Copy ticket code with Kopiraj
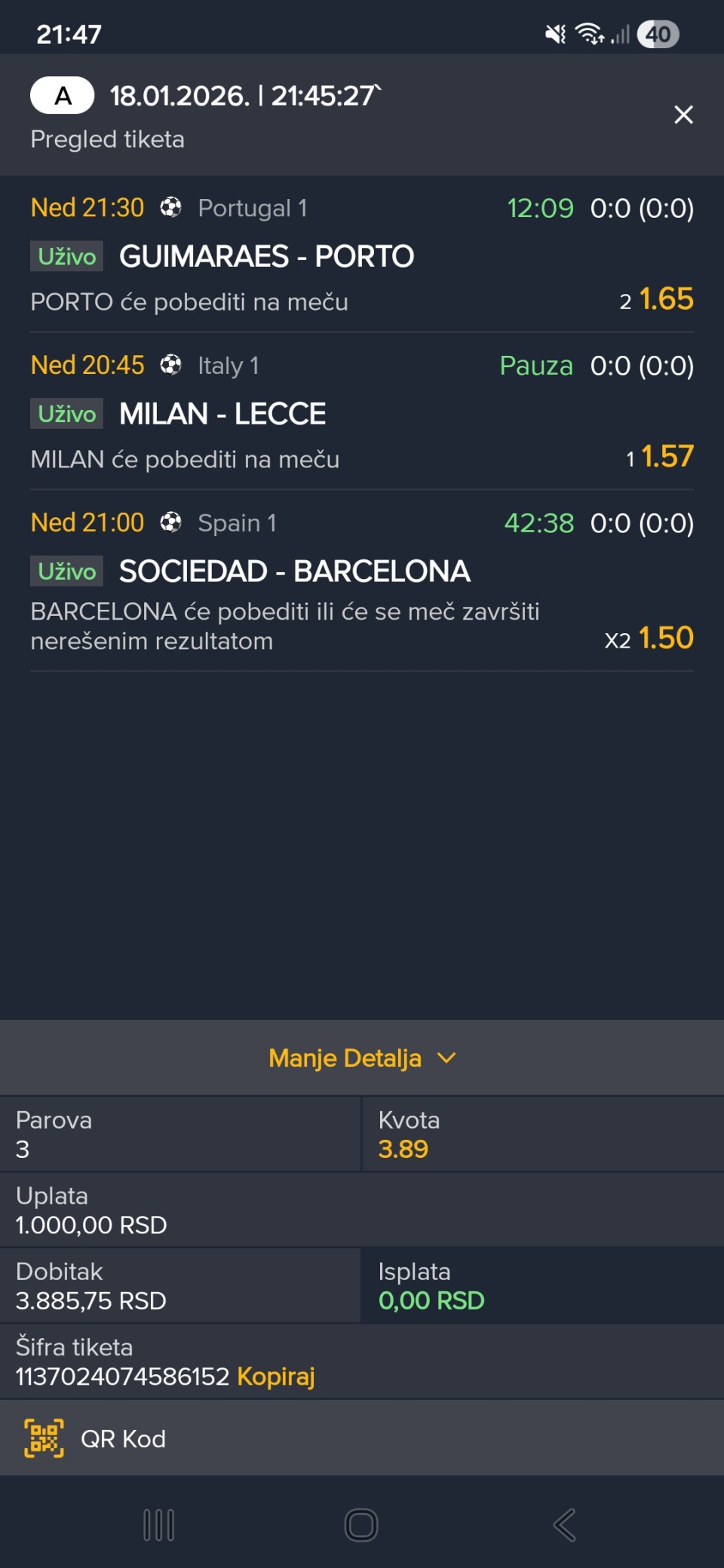Viewport: 724px width, 1568px height. pyautogui.click(x=275, y=1376)
